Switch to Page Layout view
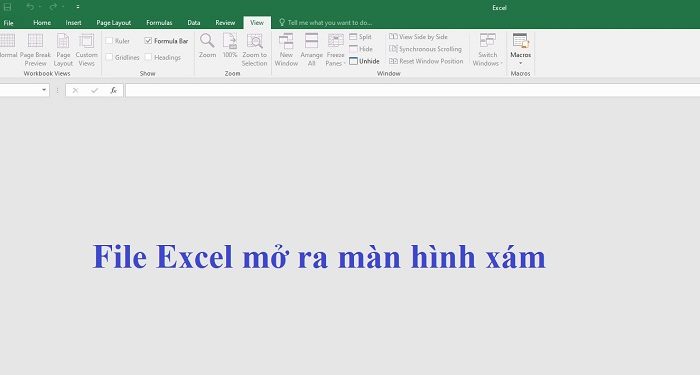The image size is (700, 375). point(63,50)
